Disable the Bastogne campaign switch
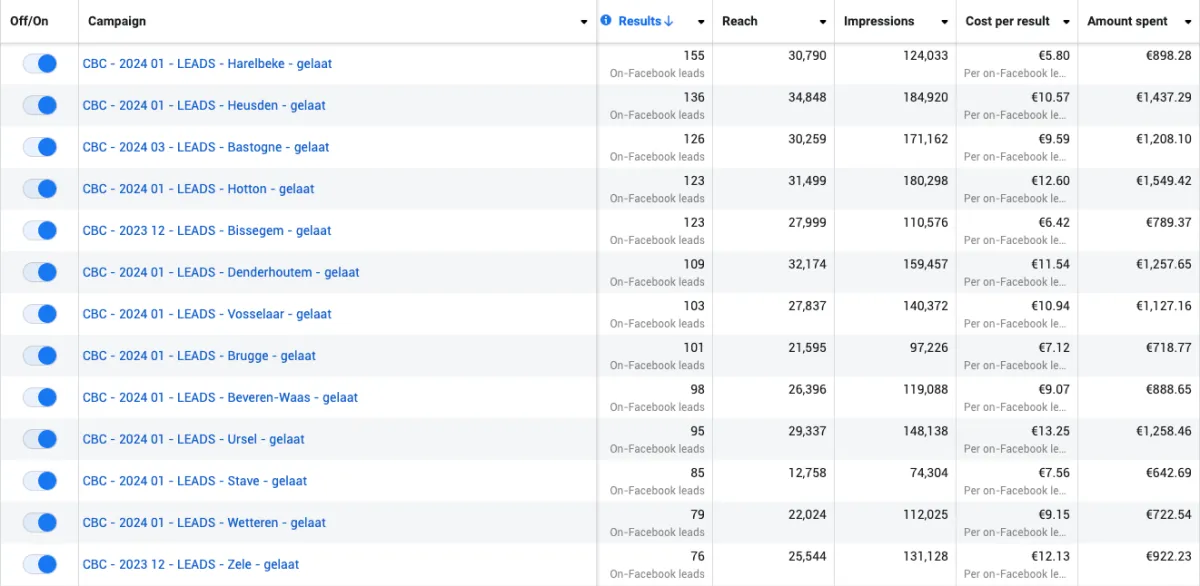This screenshot has height=586, width=1200. pyautogui.click(x=40, y=147)
